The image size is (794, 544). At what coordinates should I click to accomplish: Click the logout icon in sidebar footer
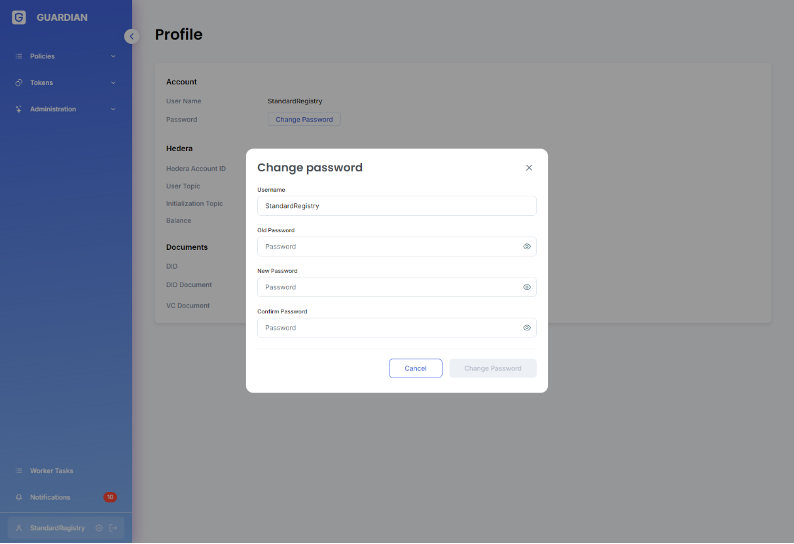(x=113, y=527)
